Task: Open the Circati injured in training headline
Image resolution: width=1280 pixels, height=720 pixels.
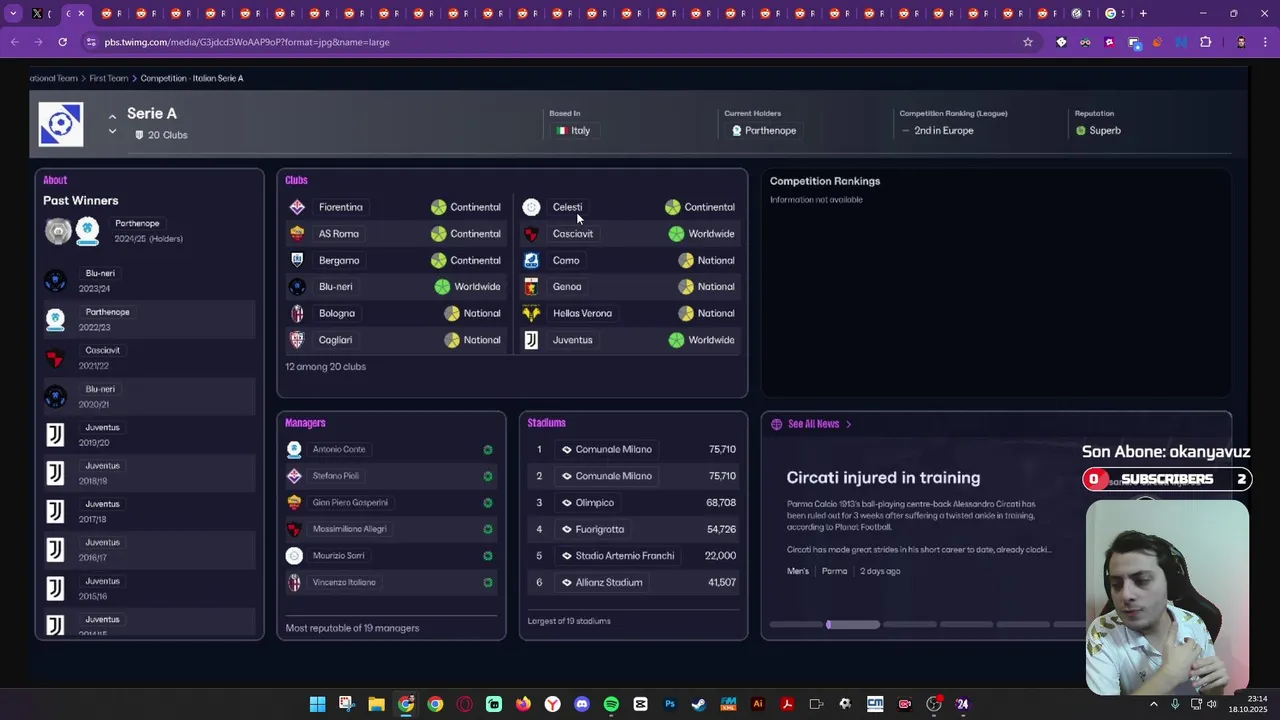Action: tap(883, 478)
